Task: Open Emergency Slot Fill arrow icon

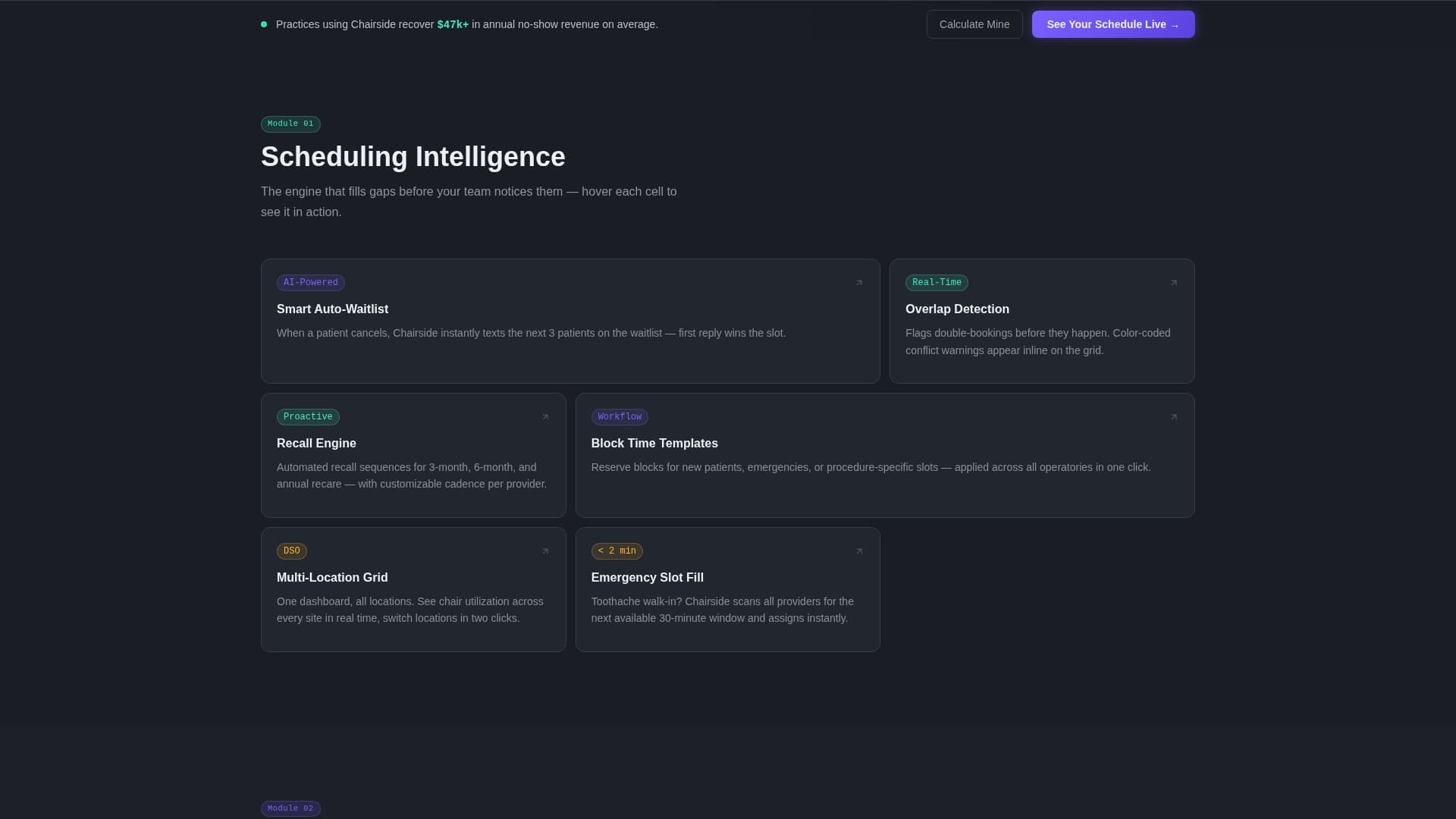Action: 859,551
